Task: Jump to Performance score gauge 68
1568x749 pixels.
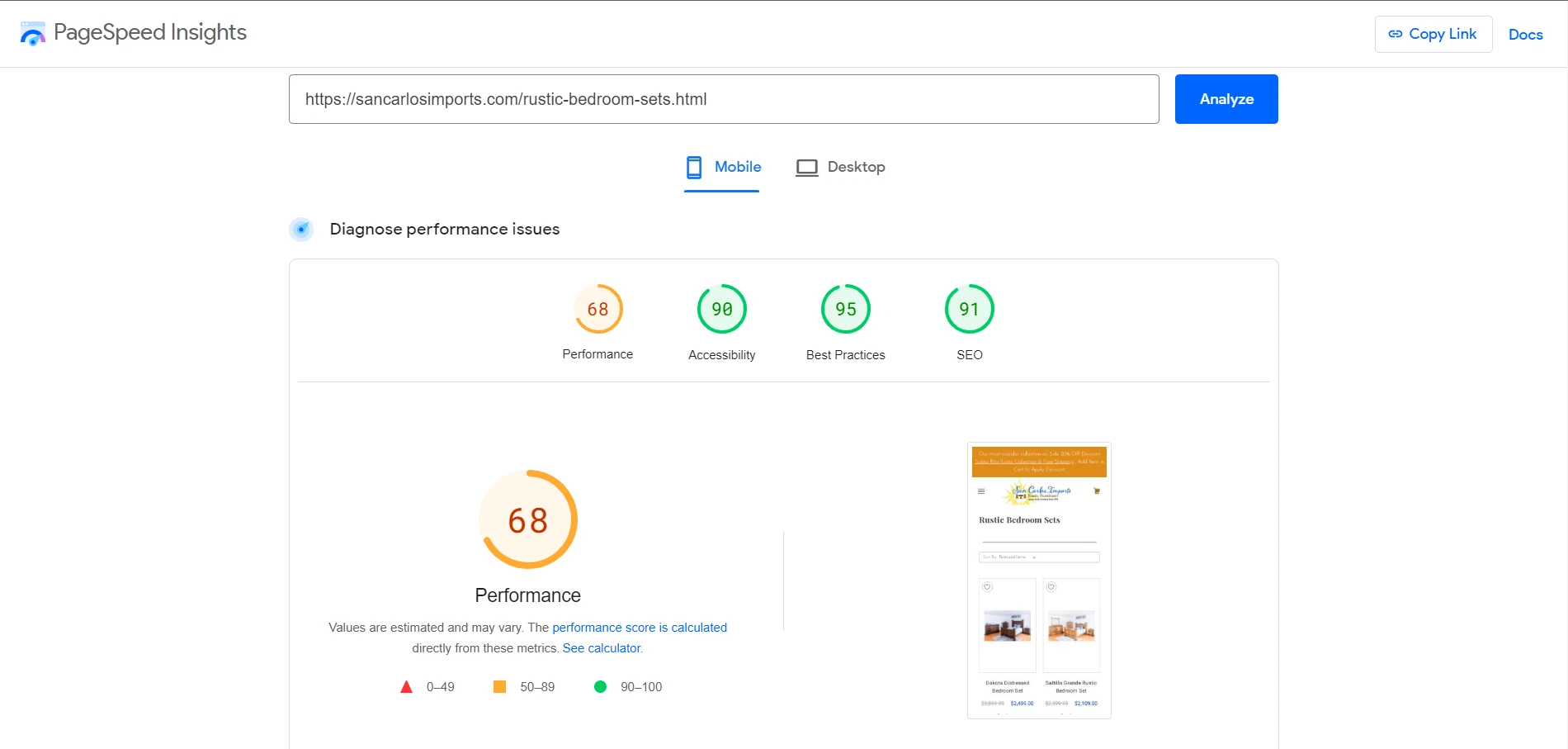Action: click(x=598, y=309)
